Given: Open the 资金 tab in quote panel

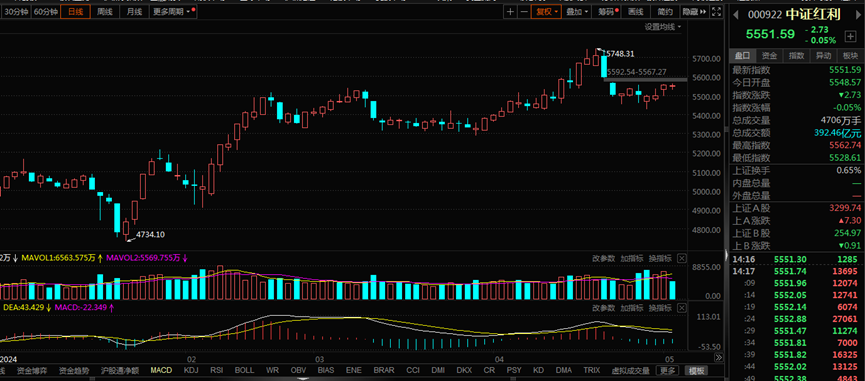Looking at the screenshot, I should coord(769,56).
